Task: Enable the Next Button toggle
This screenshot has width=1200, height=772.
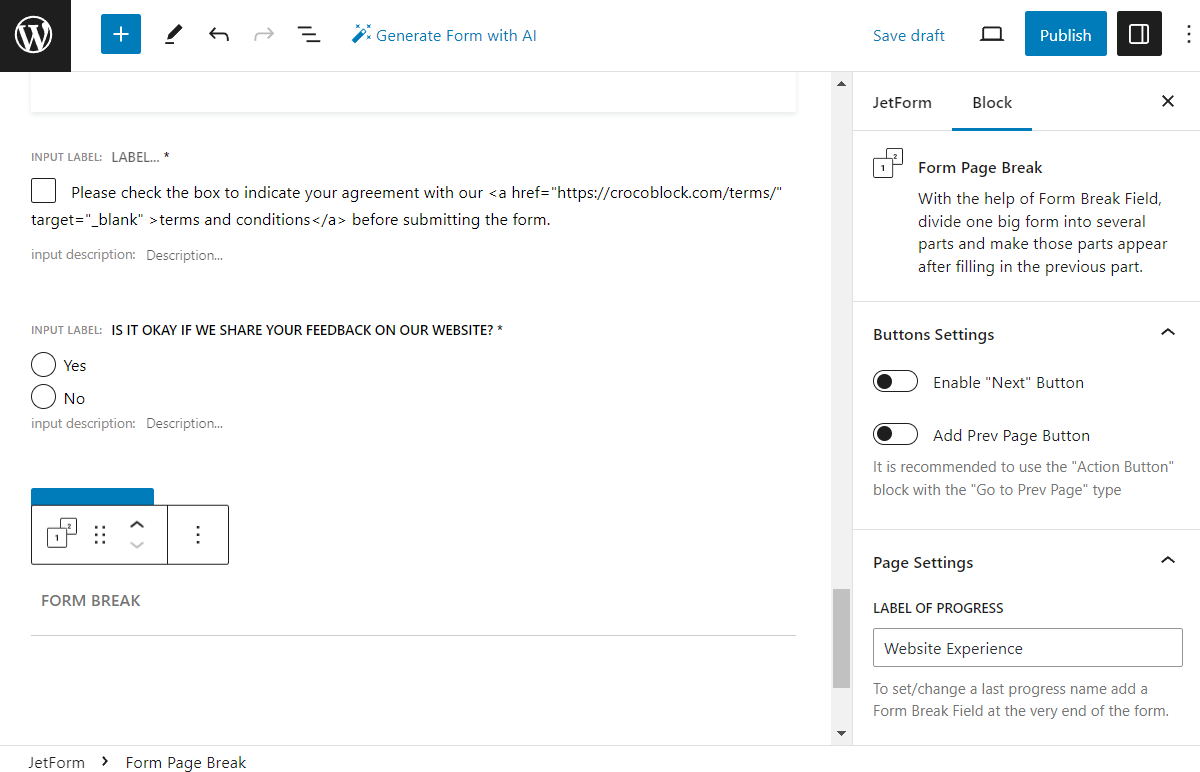Action: [x=895, y=381]
